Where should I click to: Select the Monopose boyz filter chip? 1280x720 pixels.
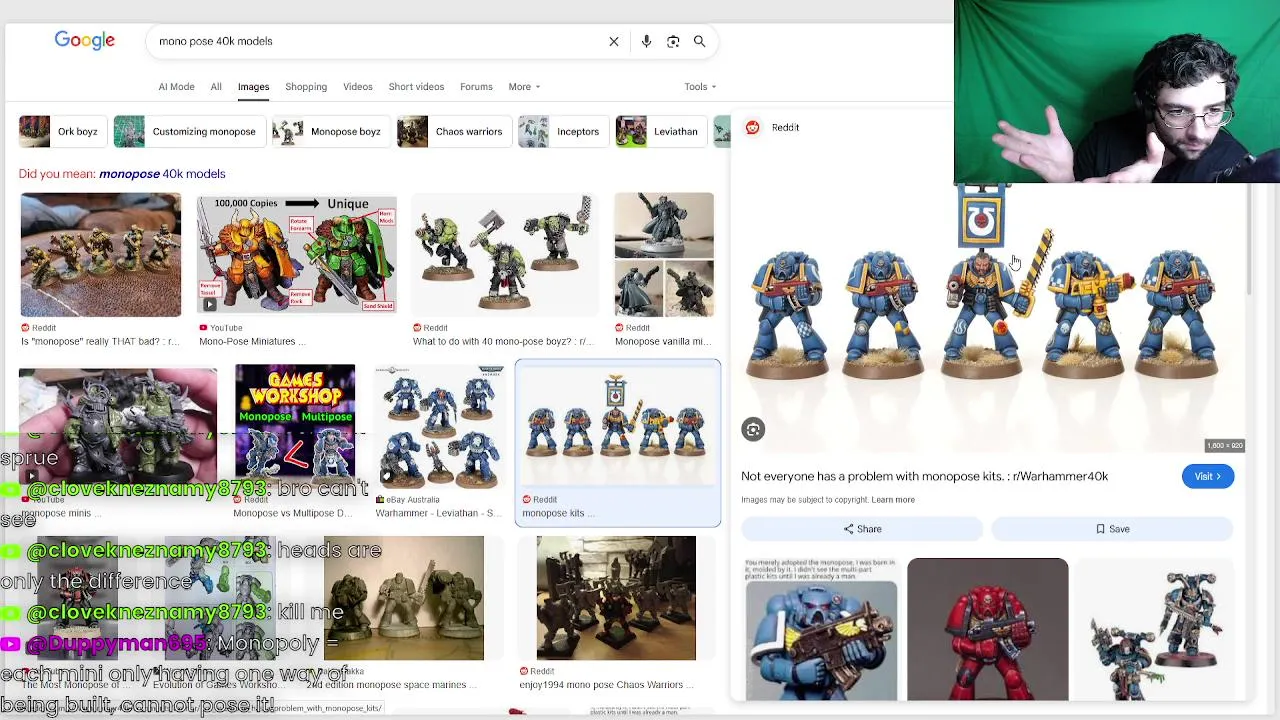coord(329,132)
